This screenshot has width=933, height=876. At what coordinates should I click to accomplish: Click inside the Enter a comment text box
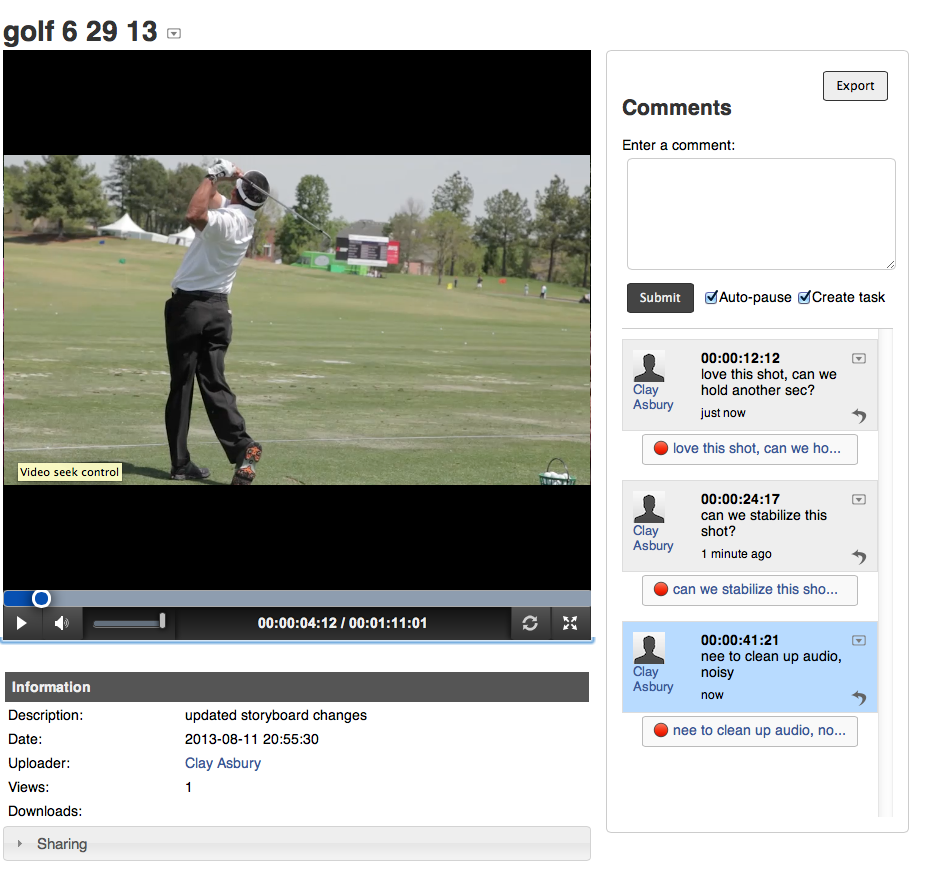tap(760, 214)
